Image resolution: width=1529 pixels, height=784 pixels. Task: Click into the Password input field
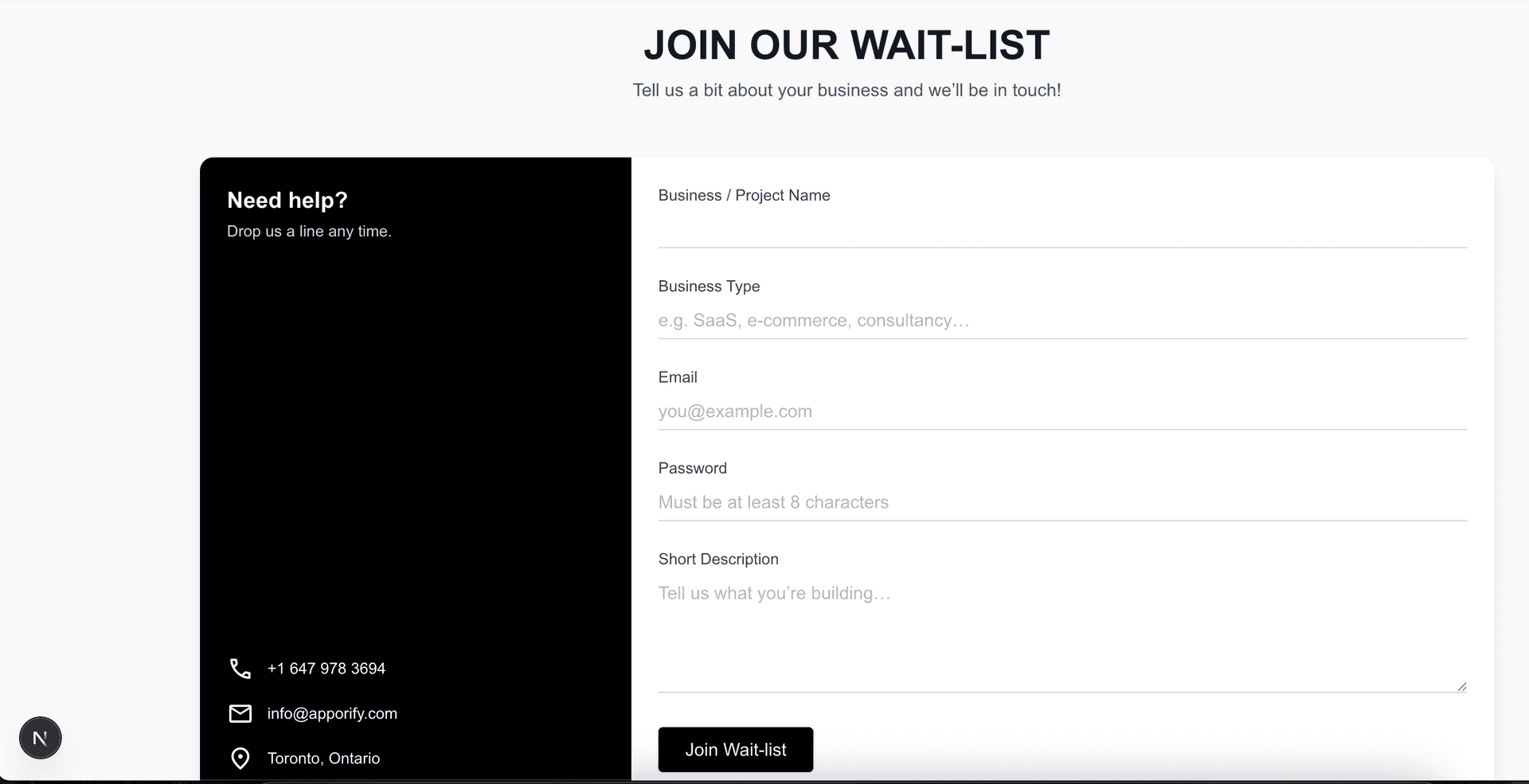(1062, 502)
